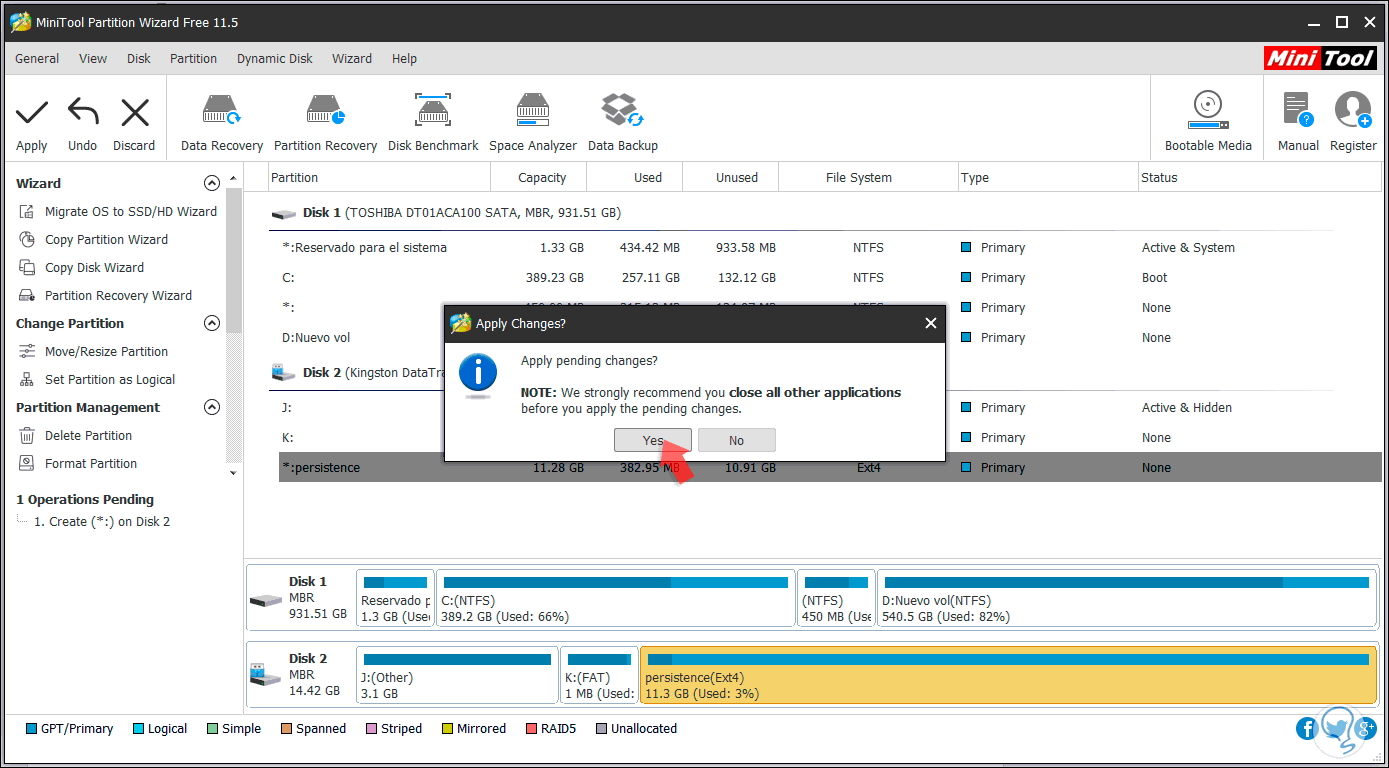
Task: Select the Disk 2 drive icon in disk map
Action: [265, 675]
